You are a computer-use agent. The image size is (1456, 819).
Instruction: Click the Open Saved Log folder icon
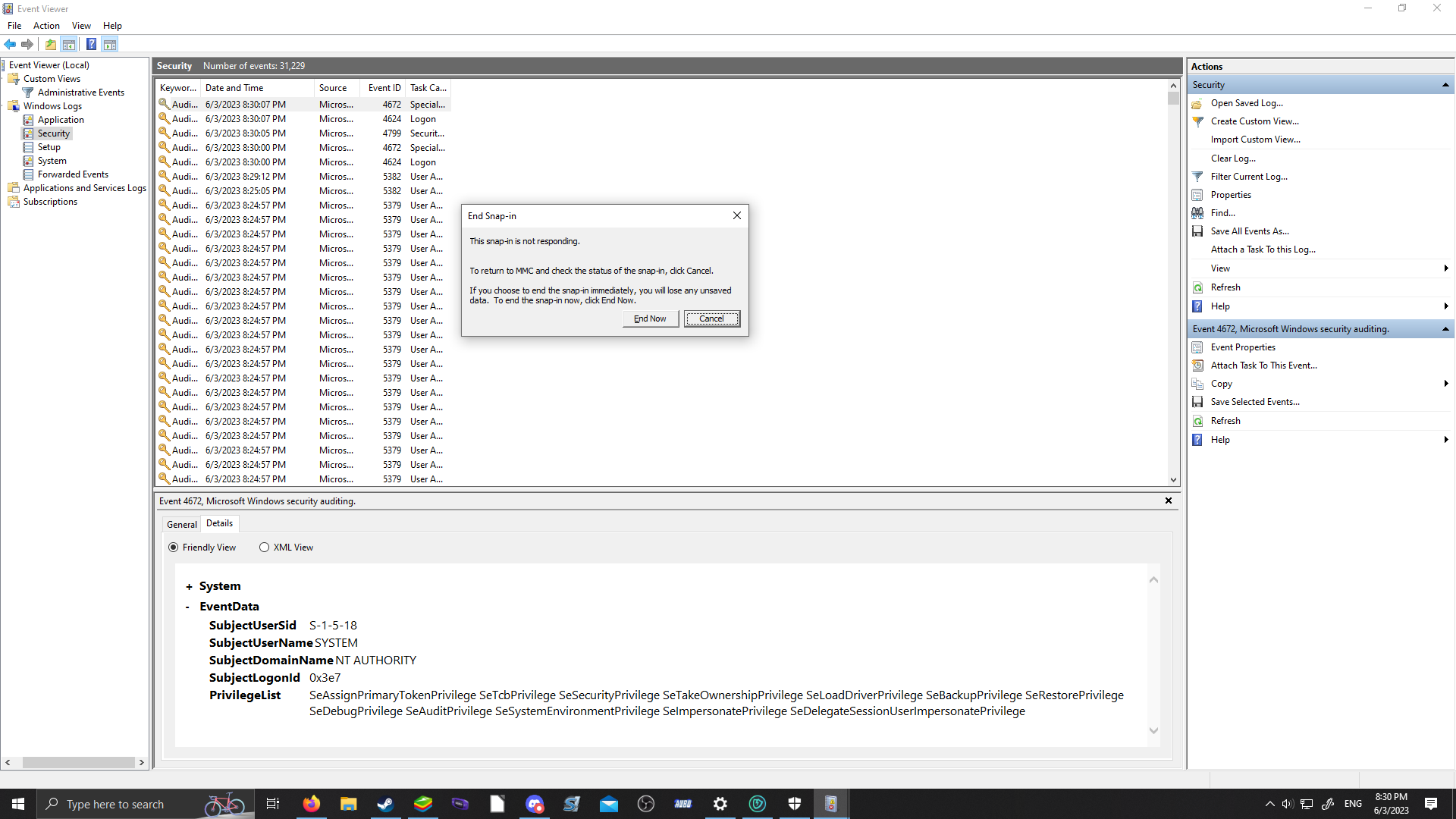1197,103
